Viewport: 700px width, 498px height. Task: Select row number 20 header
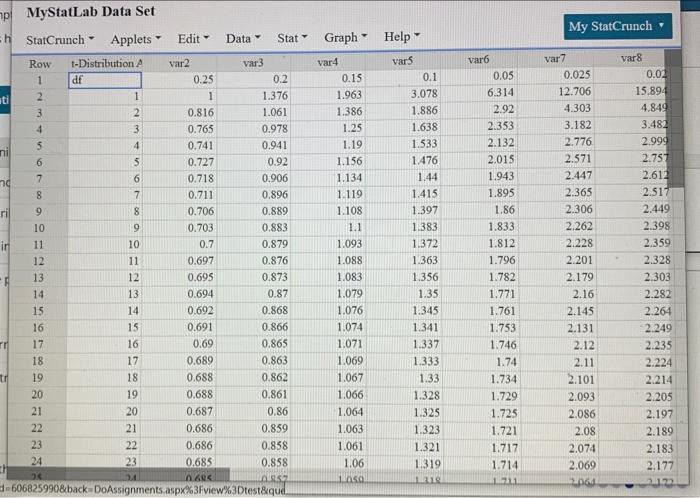(x=38, y=394)
